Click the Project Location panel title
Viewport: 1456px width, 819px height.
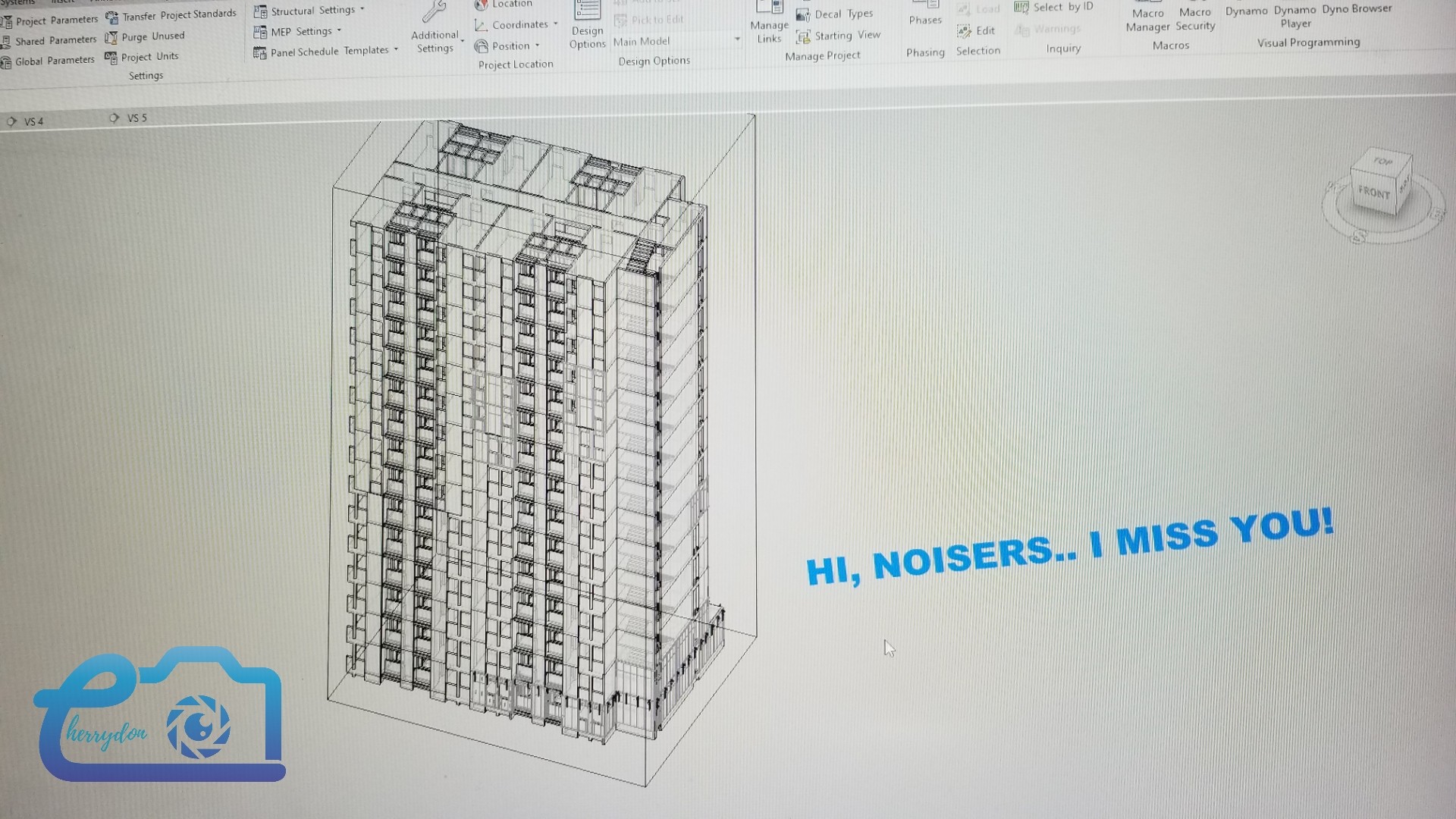click(516, 64)
